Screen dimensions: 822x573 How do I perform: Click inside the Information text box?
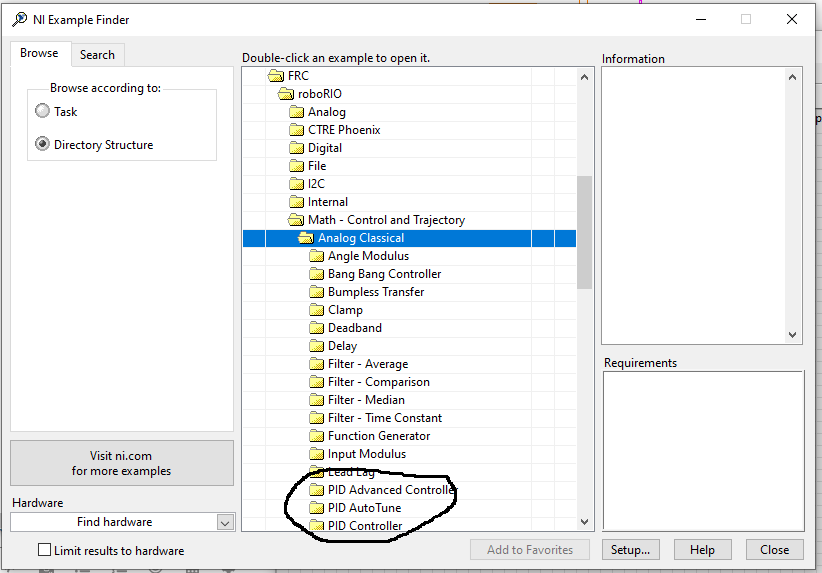click(x=693, y=206)
